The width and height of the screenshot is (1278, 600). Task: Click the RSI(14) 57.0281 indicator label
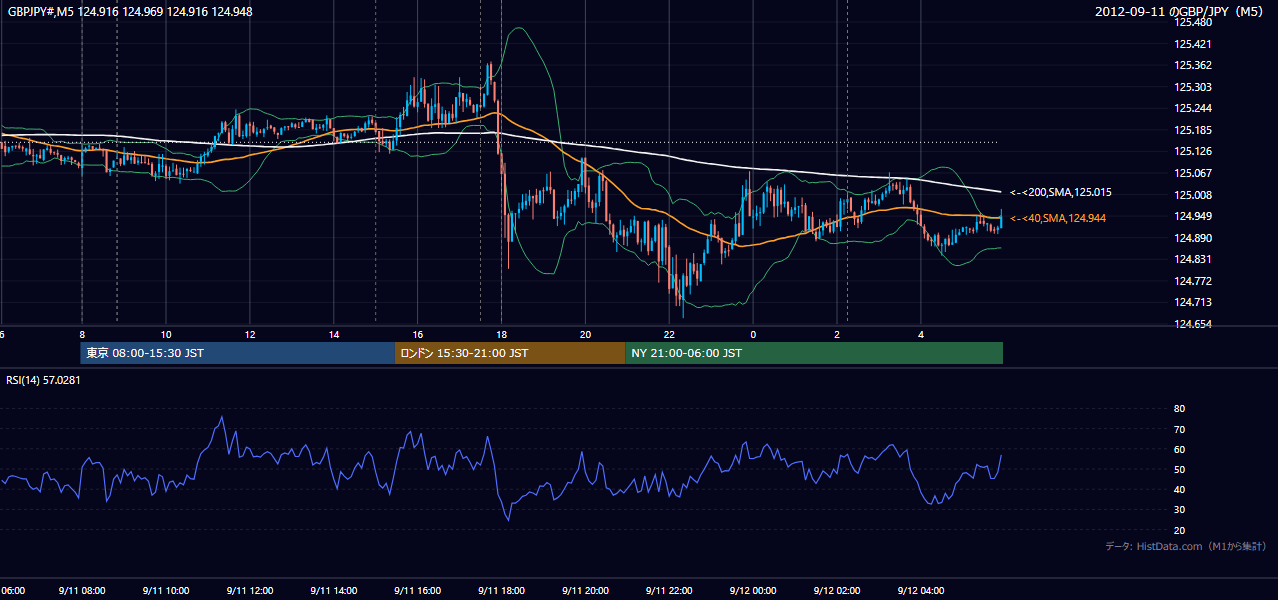[43, 380]
